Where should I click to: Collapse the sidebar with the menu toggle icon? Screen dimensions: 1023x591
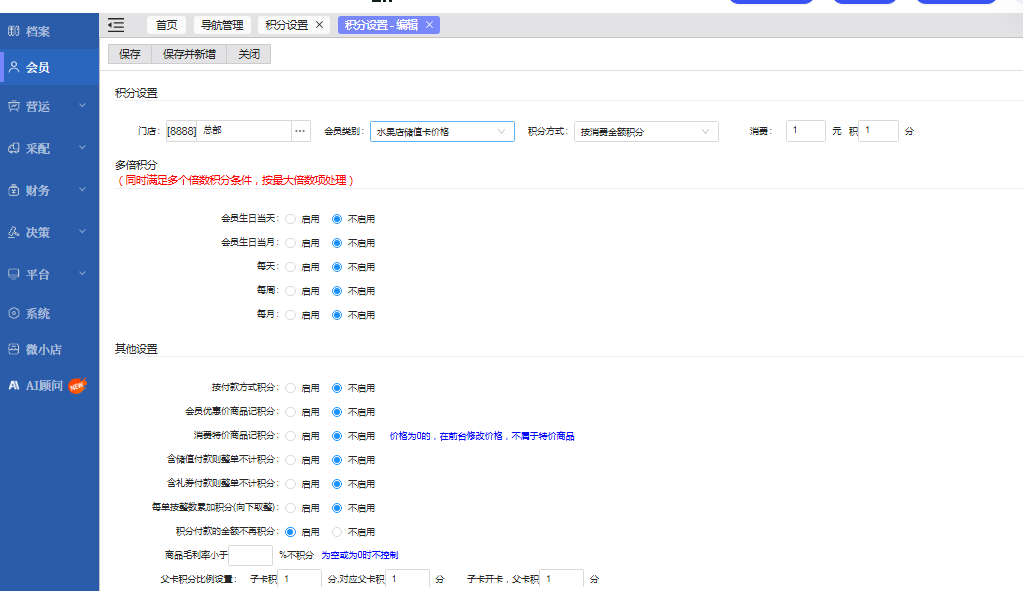[116, 25]
